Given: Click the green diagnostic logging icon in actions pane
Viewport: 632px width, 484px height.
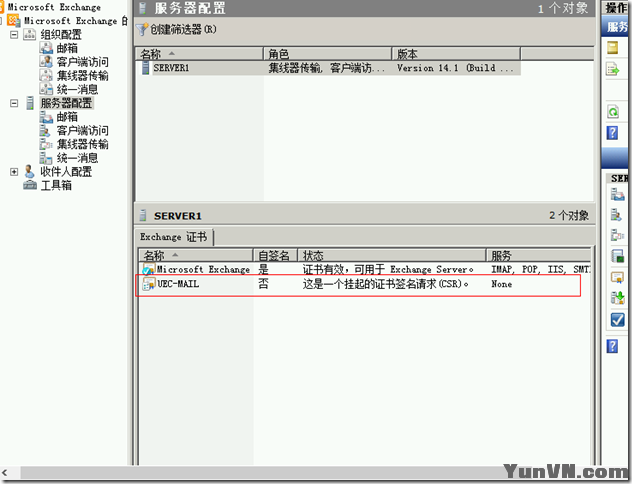Looking at the screenshot, I should click(617, 256).
